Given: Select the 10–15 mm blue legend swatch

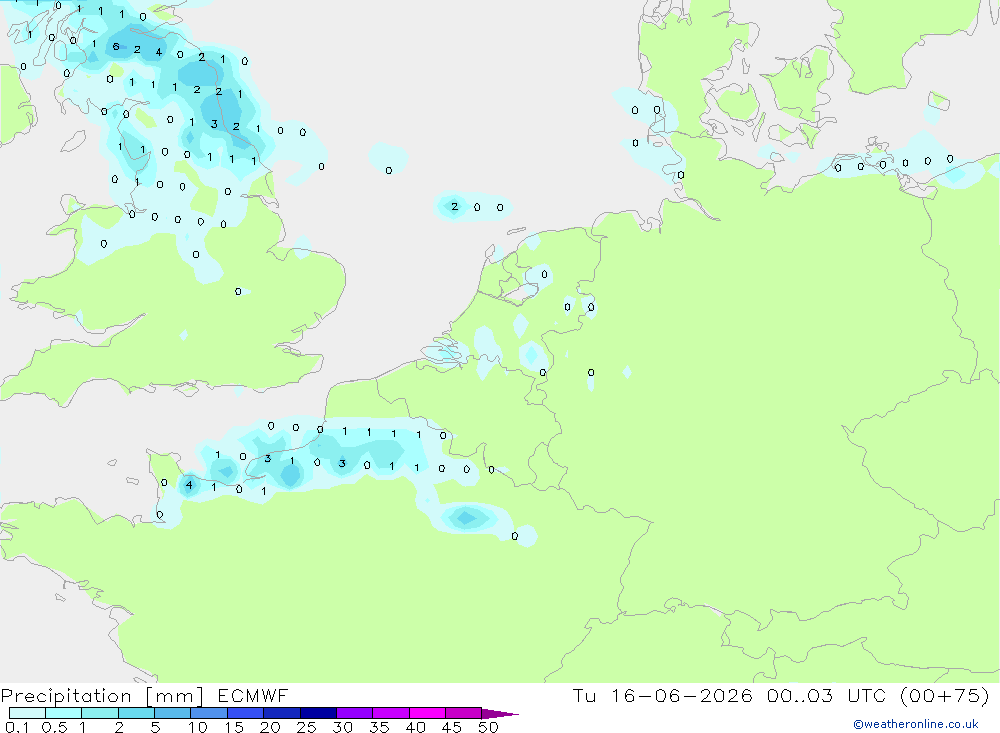Looking at the screenshot, I should coord(209,713).
